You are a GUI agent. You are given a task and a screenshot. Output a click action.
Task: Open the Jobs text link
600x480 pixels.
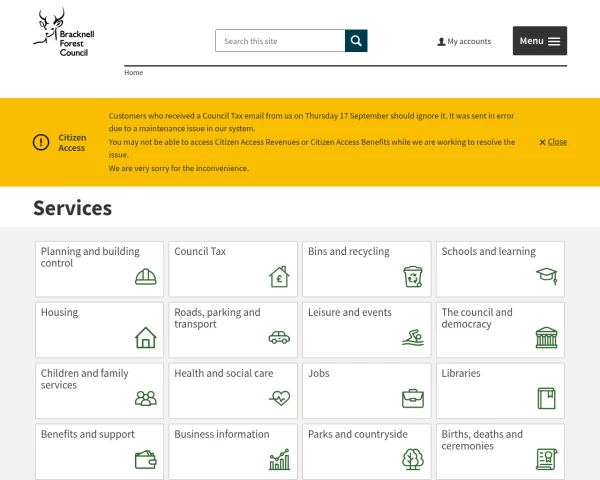[319, 373]
